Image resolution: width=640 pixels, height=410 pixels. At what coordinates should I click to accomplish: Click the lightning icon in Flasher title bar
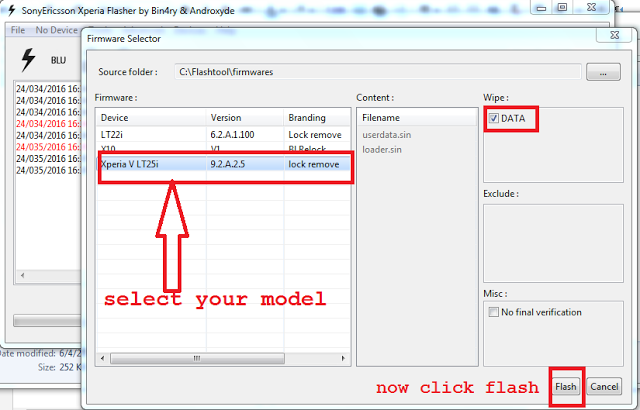click(11, 10)
